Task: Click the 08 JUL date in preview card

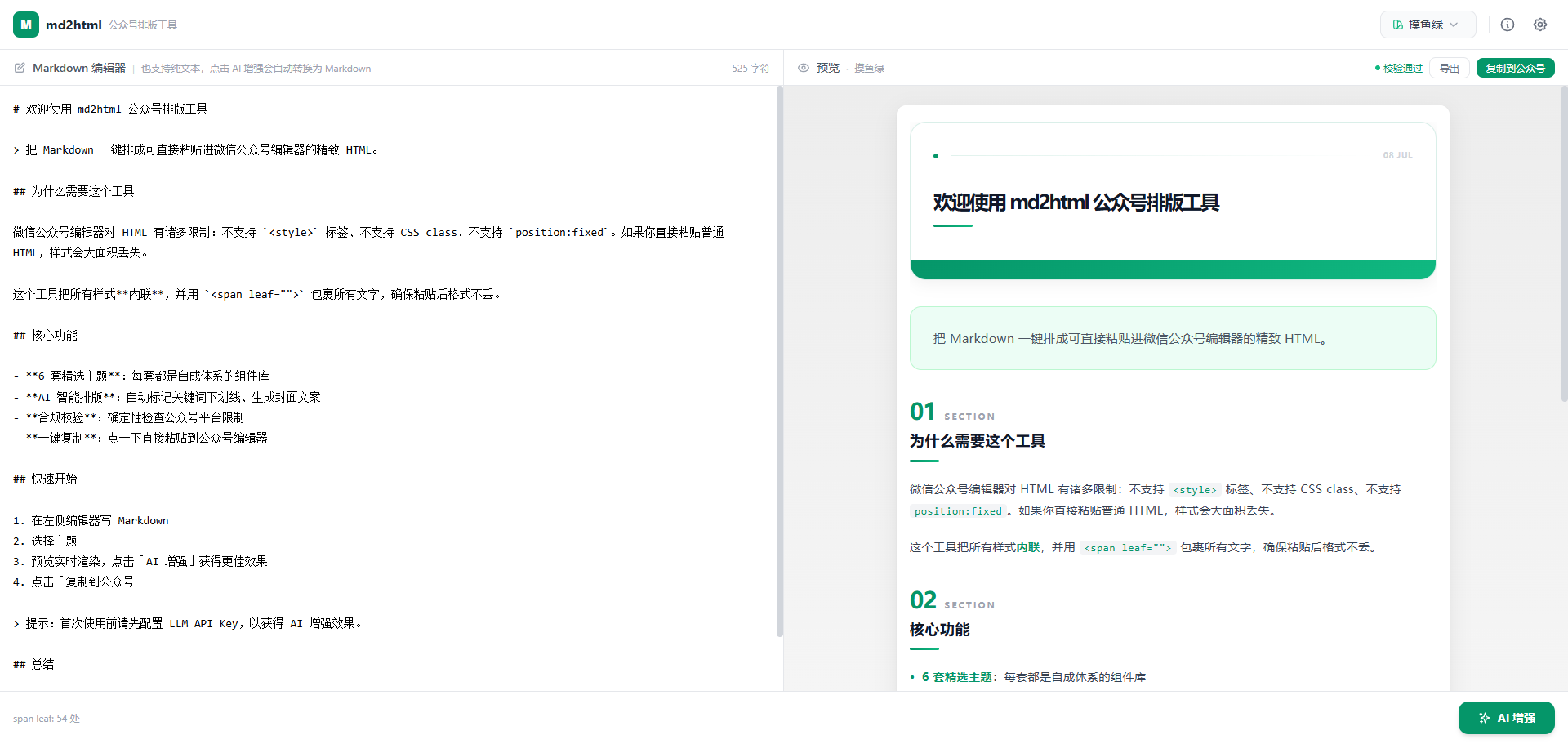Action: (1397, 155)
